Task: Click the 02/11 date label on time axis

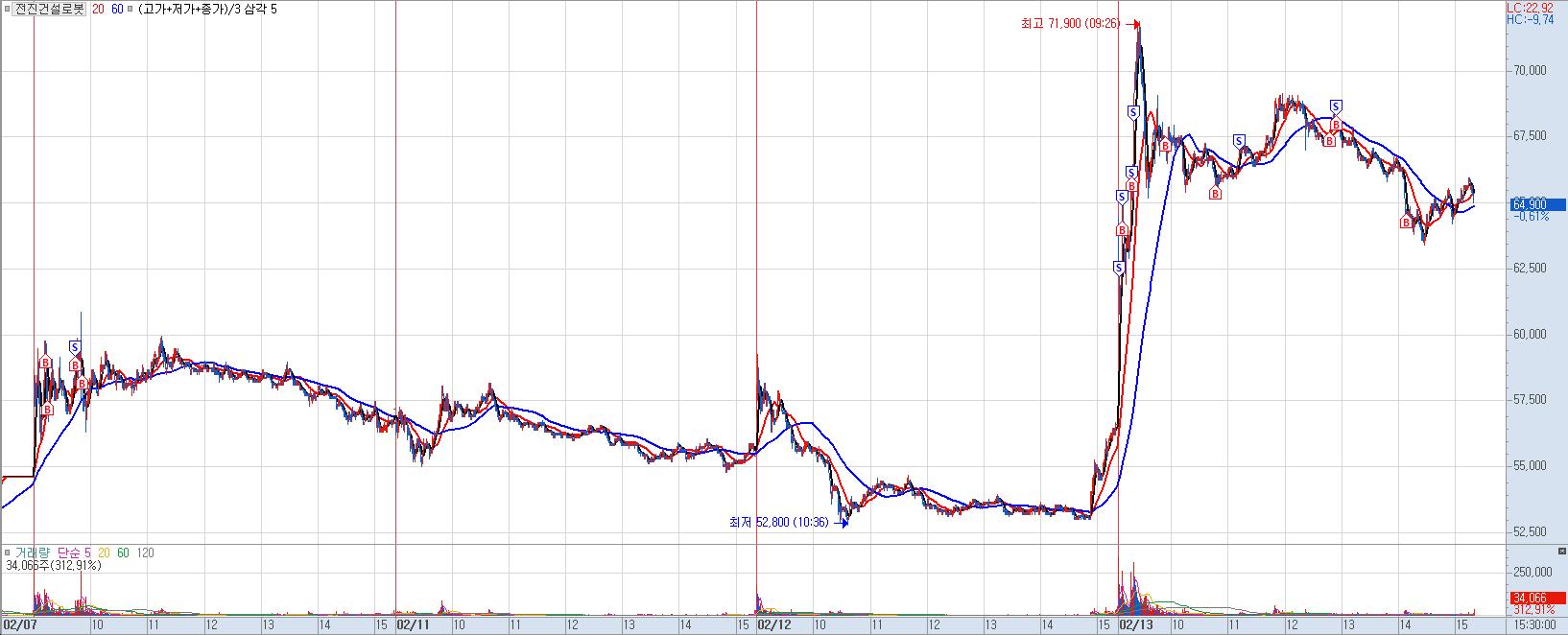Action: [415, 623]
